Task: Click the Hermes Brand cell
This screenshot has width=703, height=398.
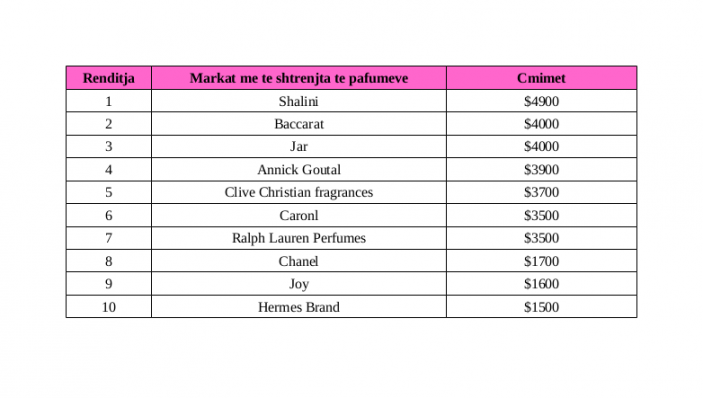Action: pos(299,307)
